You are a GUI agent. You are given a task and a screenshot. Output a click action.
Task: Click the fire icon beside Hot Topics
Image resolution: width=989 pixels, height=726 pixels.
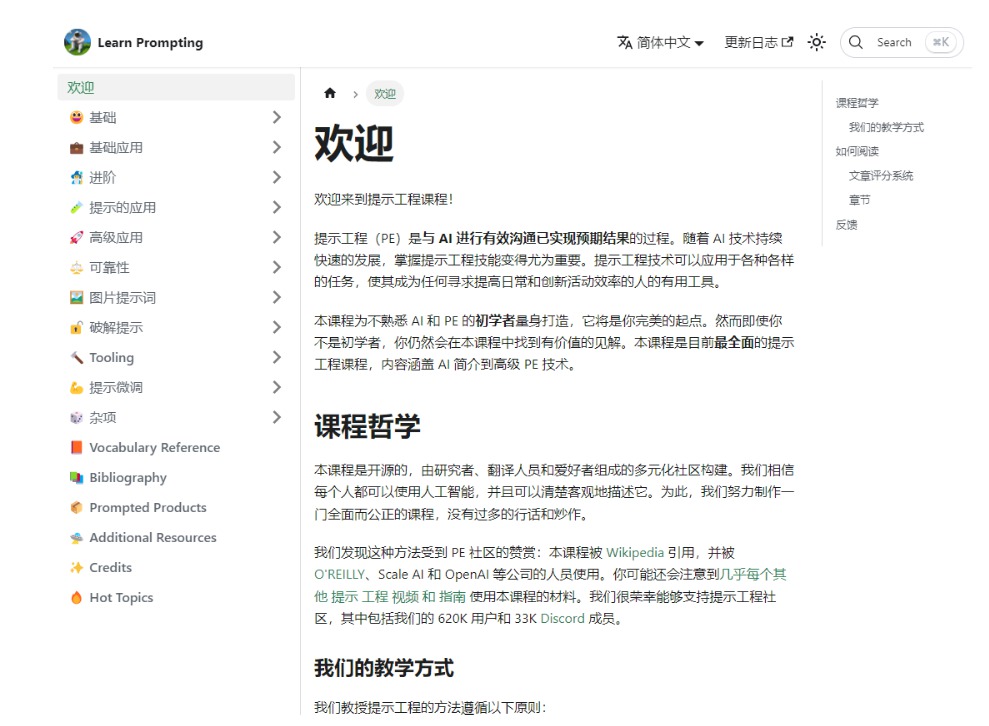point(76,598)
